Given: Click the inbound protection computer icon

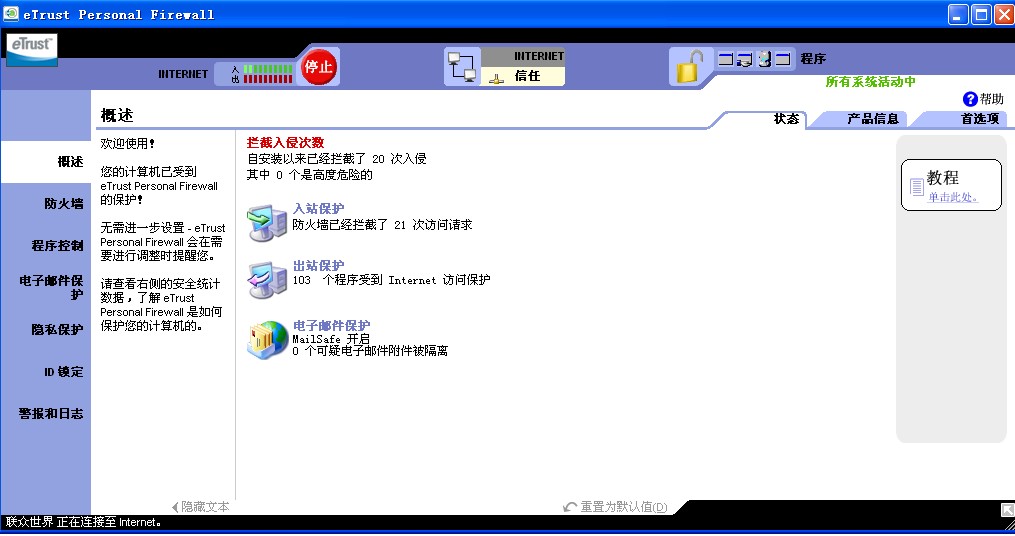Looking at the screenshot, I should point(267,223).
